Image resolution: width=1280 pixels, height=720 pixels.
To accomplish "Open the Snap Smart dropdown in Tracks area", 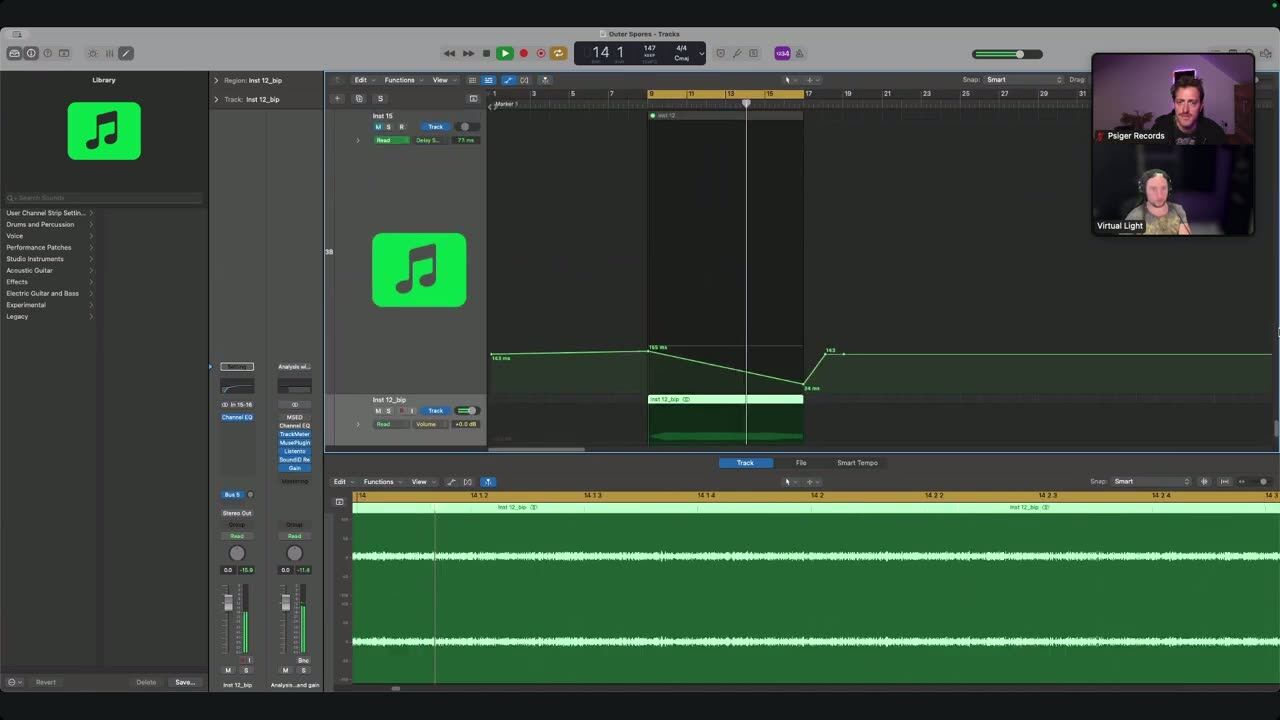I will (x=1024, y=80).
